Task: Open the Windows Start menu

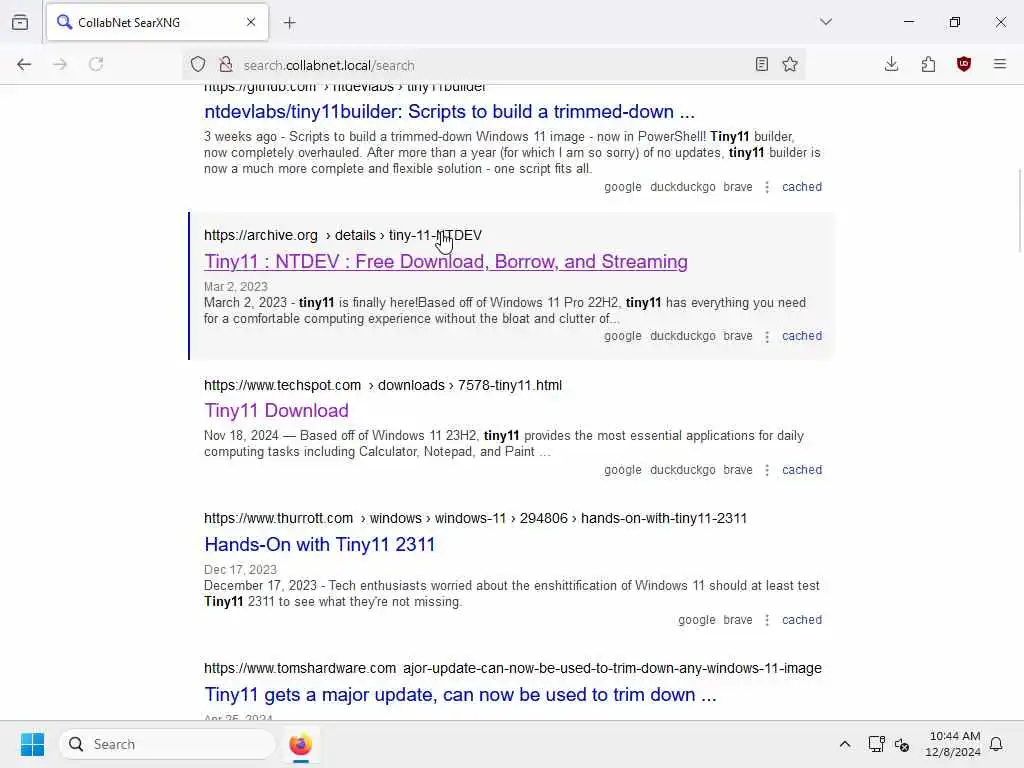Action: coord(32,744)
